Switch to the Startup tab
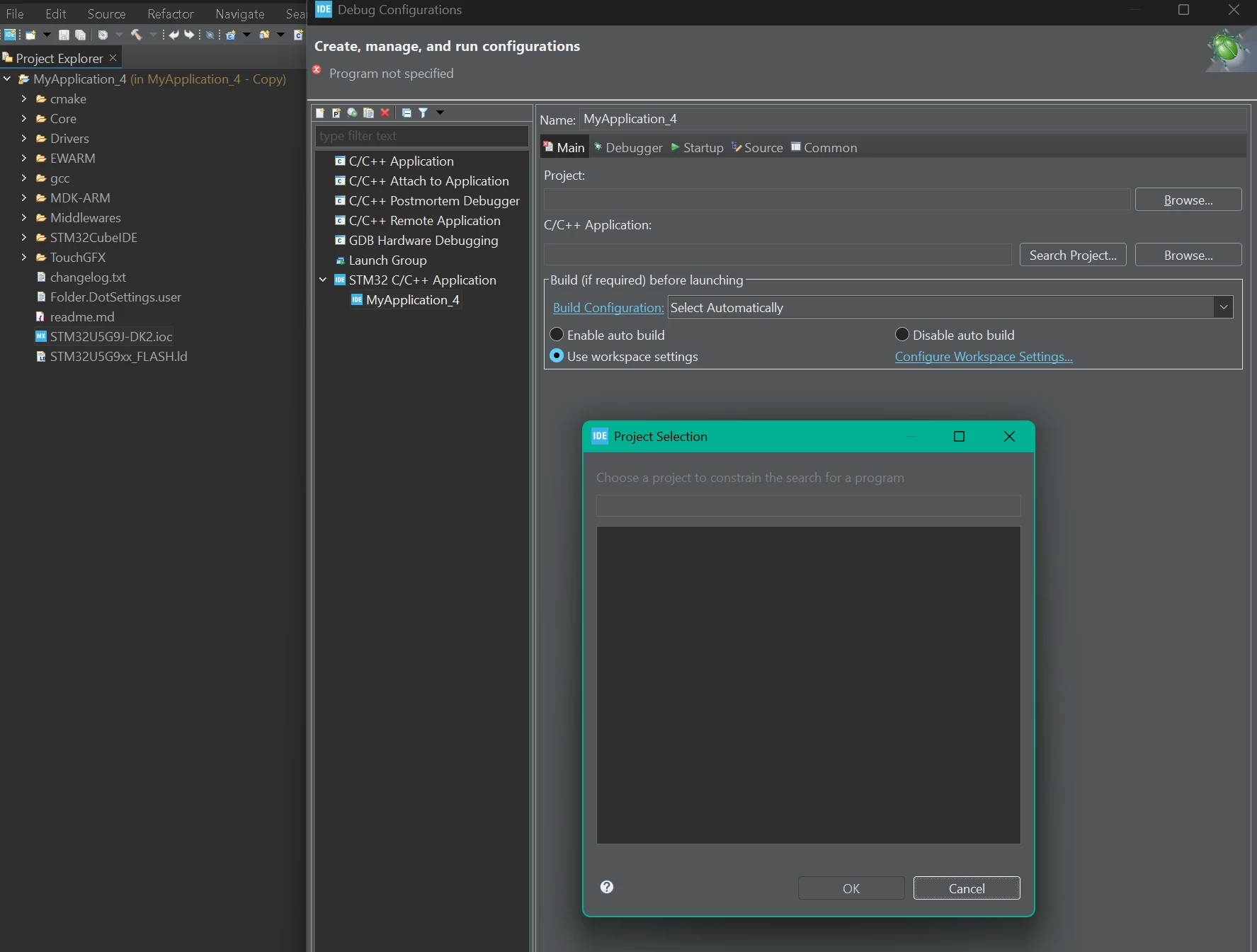This screenshot has height=952, width=1257. [698, 147]
